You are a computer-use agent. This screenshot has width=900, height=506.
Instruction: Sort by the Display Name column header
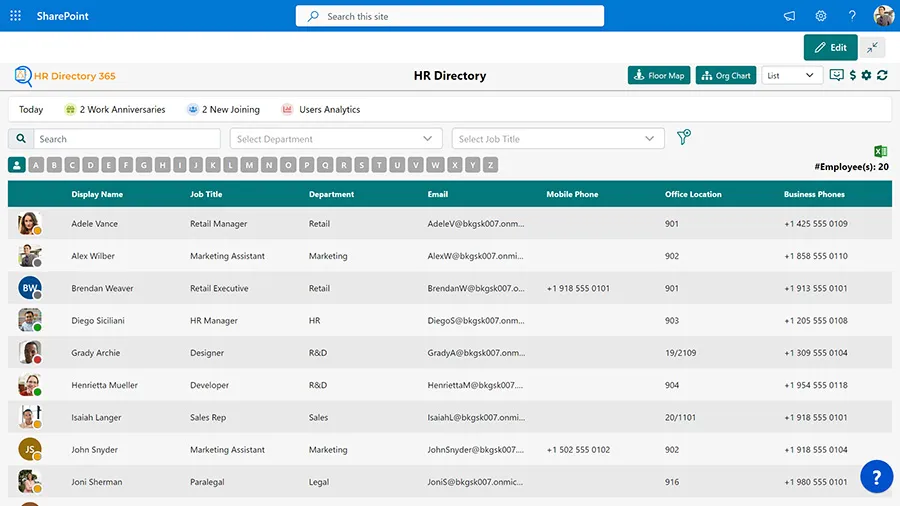pyautogui.click(x=97, y=194)
